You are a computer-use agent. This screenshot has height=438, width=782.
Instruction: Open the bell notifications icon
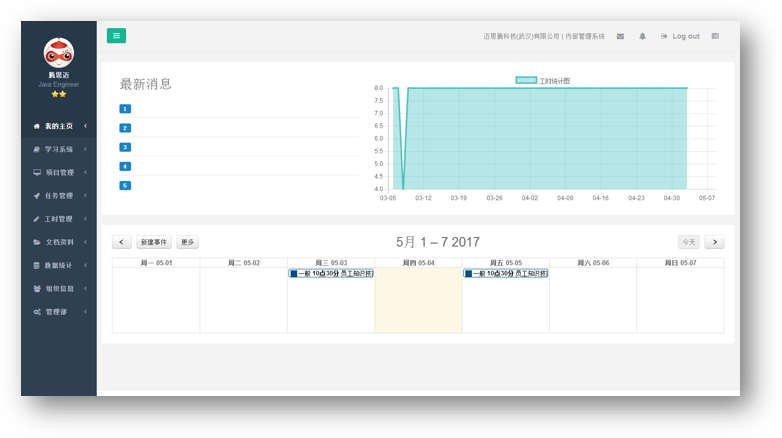click(642, 36)
